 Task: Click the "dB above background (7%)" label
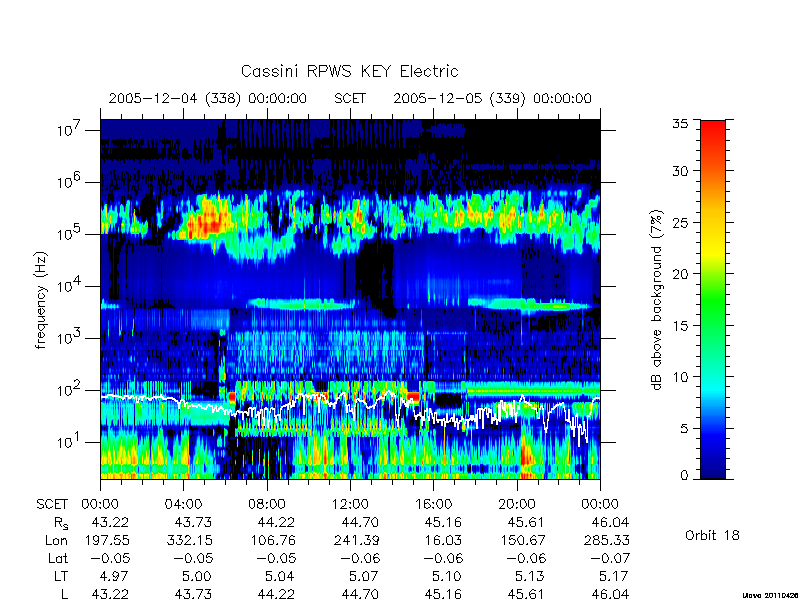657,300
